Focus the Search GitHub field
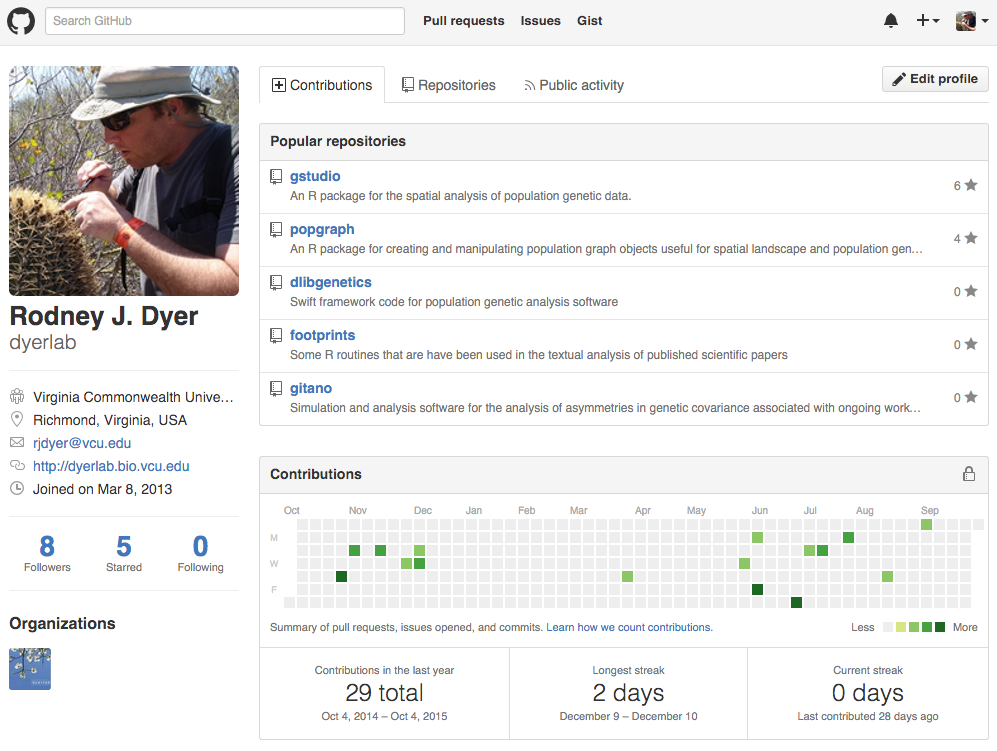 (x=224, y=21)
